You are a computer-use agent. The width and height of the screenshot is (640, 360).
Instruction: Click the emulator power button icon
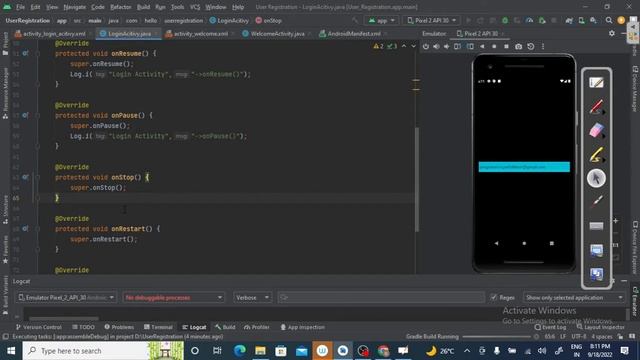pos(426,47)
